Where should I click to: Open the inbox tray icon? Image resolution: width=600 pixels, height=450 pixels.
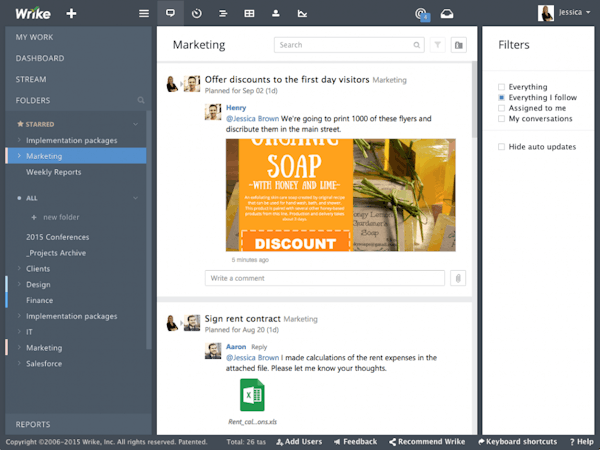[x=447, y=14]
